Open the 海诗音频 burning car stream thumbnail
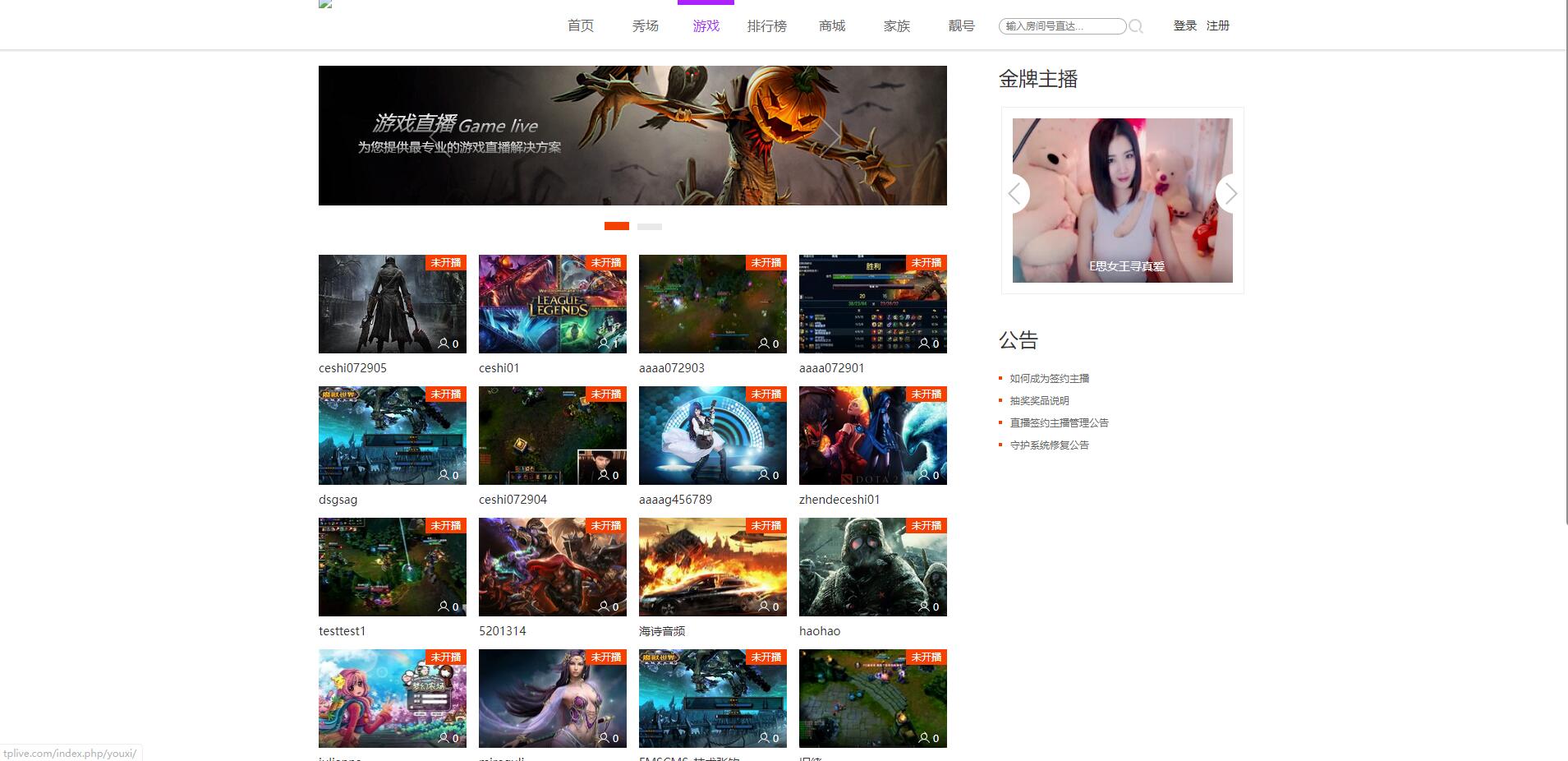This screenshot has width=1568, height=761. [712, 567]
